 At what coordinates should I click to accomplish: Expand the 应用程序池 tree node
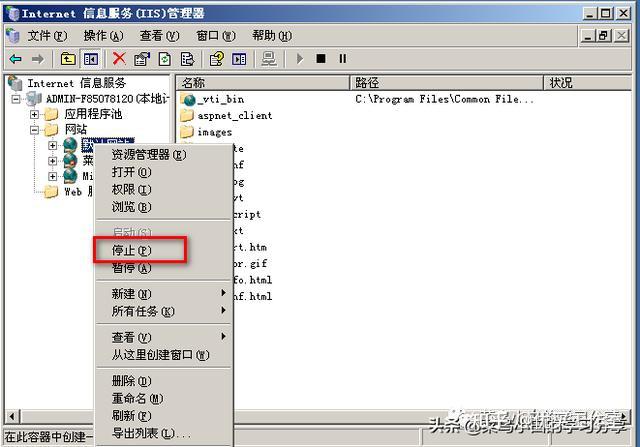pyautogui.click(x=34, y=114)
